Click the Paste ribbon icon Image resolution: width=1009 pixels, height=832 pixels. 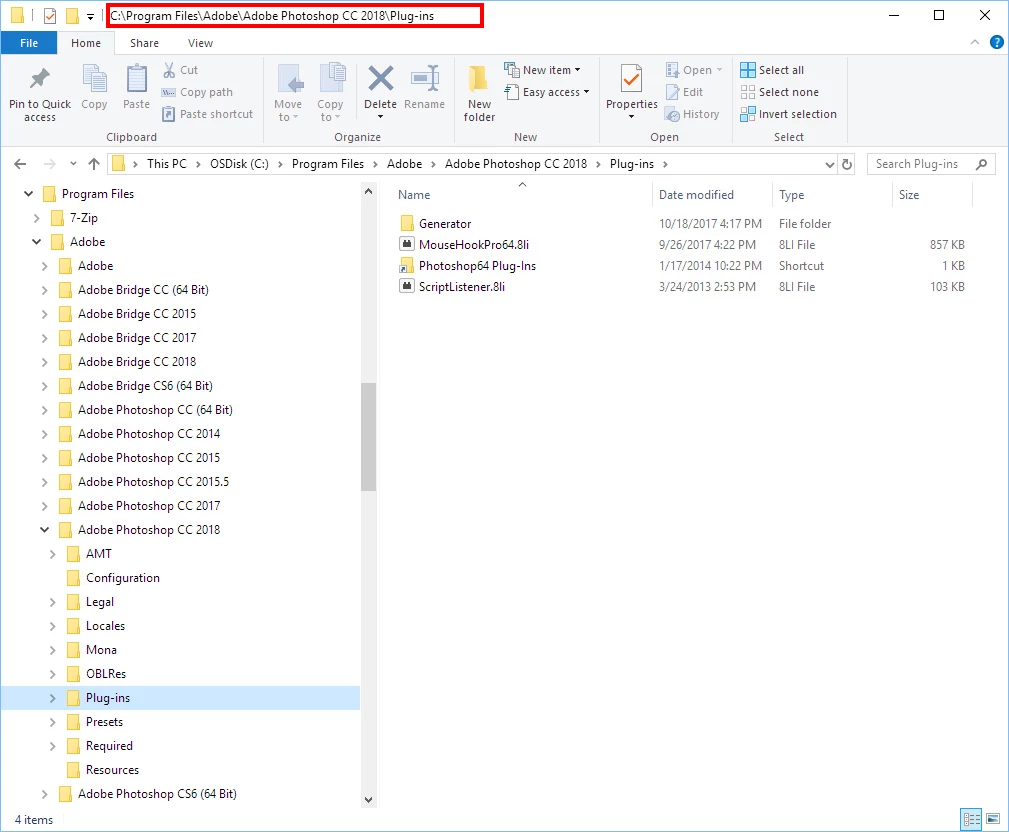(x=136, y=80)
